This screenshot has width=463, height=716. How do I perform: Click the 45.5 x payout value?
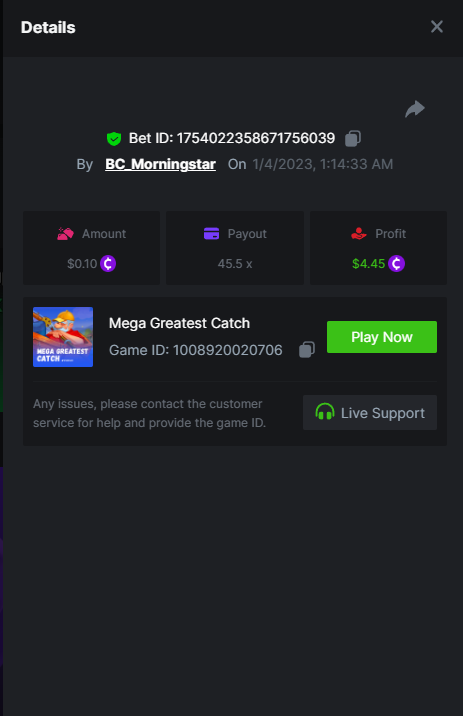(x=235, y=264)
